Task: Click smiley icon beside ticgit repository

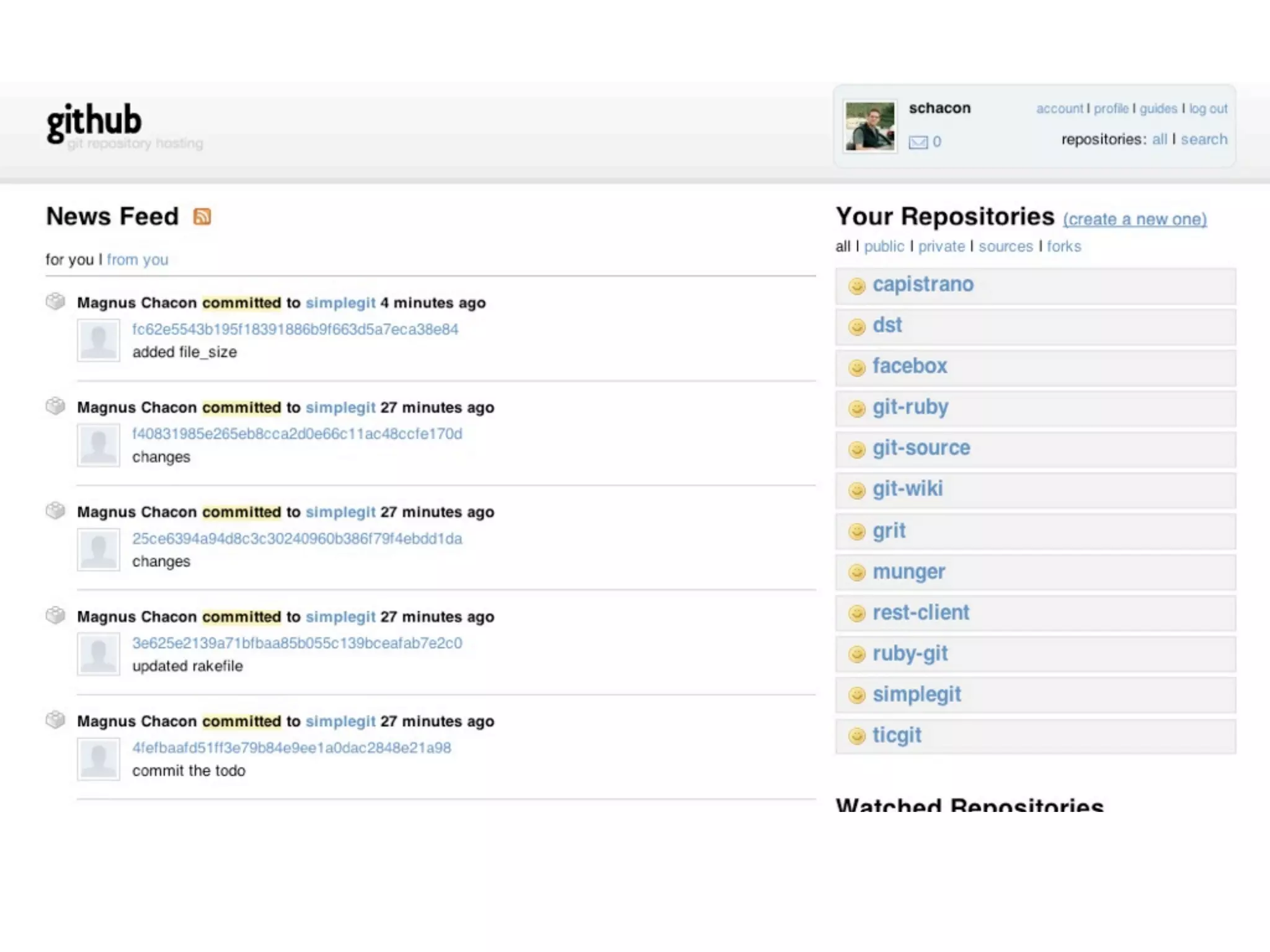Action: [856, 736]
